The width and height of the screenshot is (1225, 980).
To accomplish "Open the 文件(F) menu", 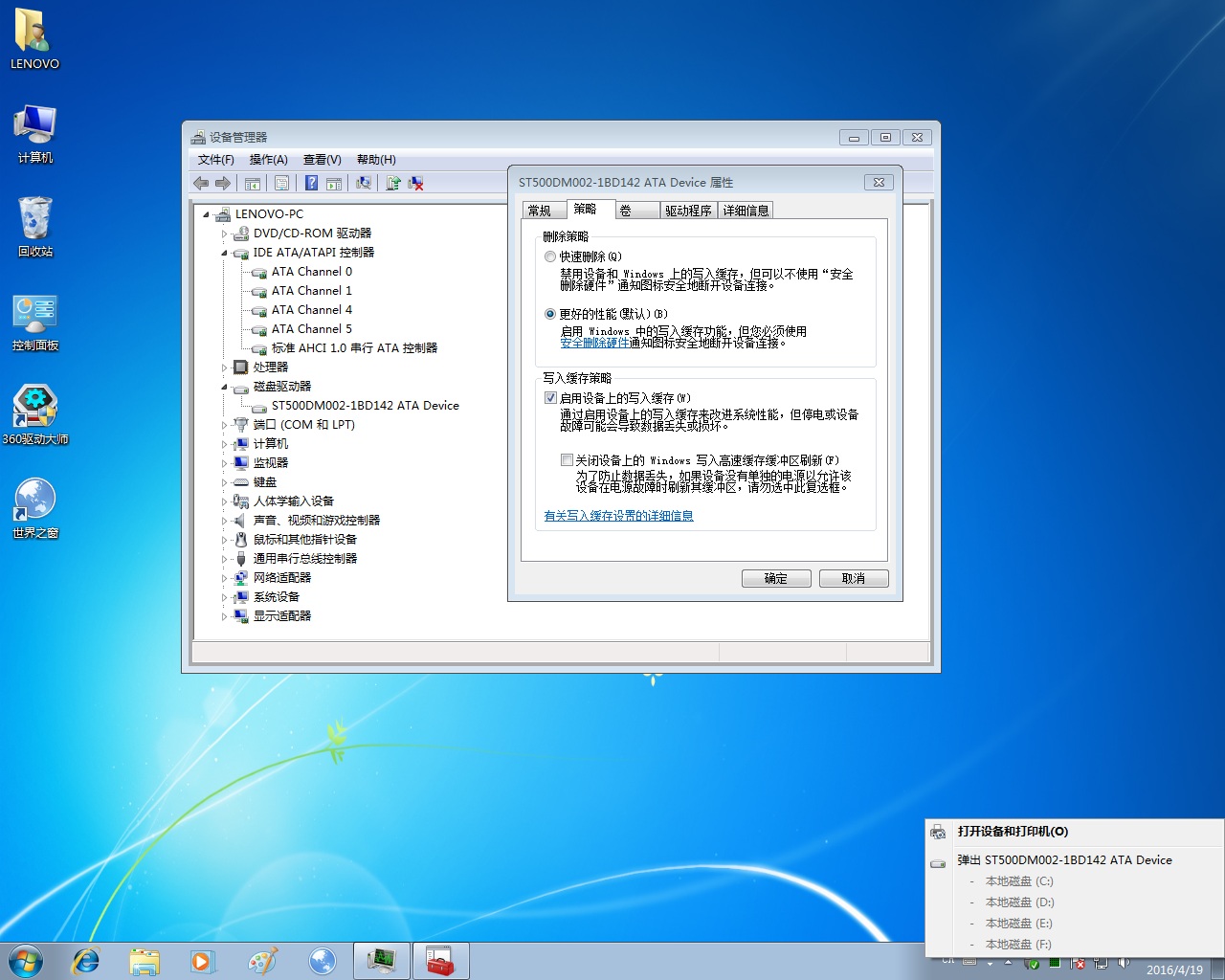I will tap(215, 160).
